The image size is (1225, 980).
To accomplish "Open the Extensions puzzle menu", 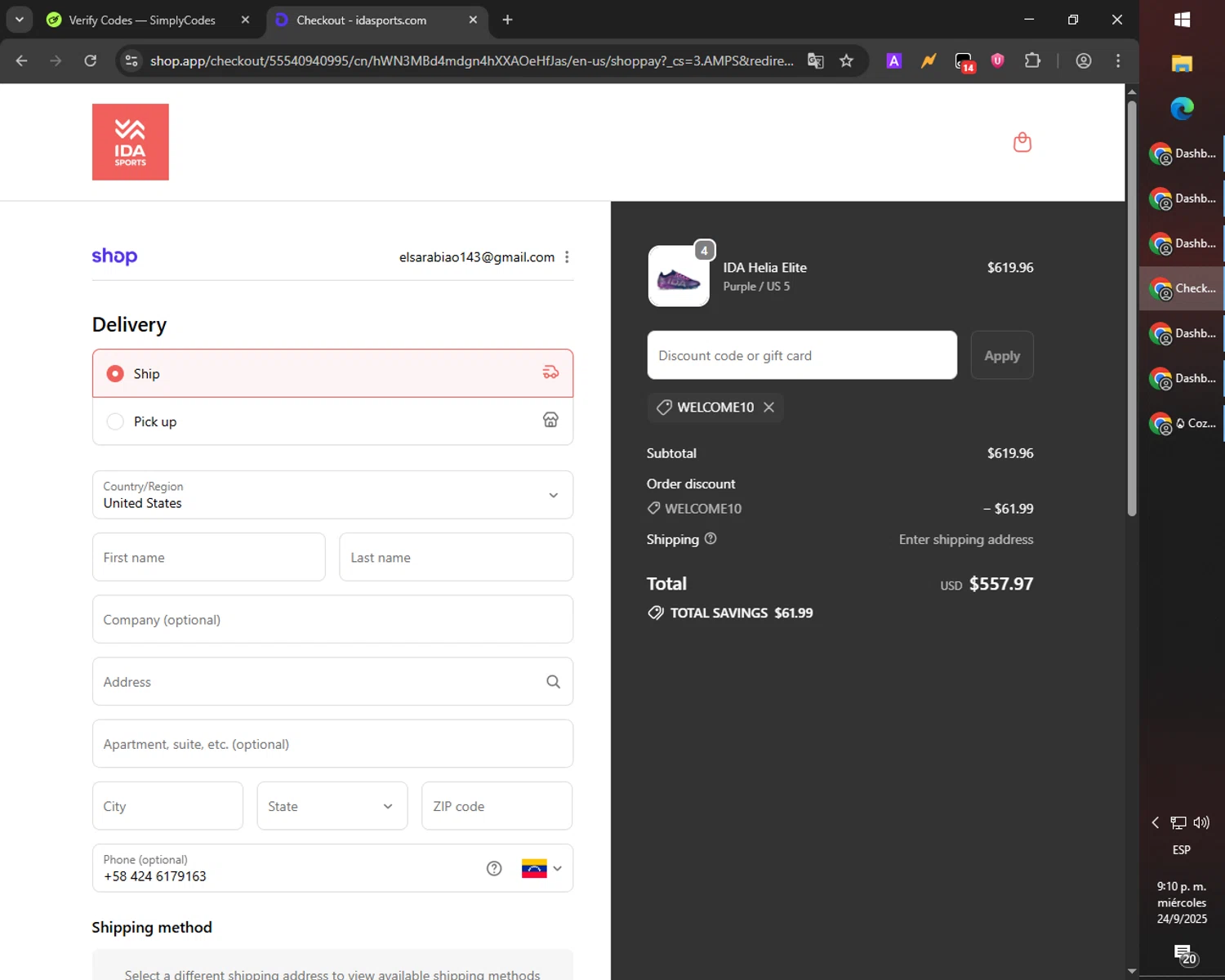I will click(x=1032, y=60).
